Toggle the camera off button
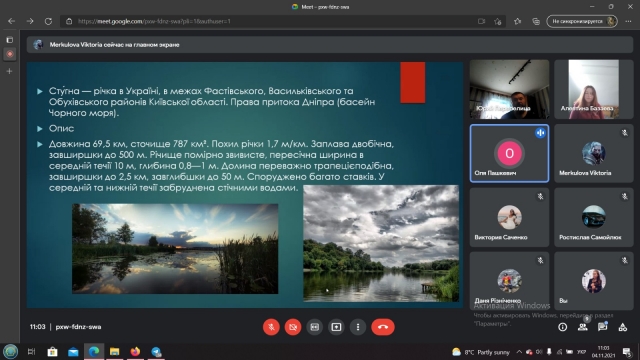The width and height of the screenshot is (640, 360). tap(293, 327)
